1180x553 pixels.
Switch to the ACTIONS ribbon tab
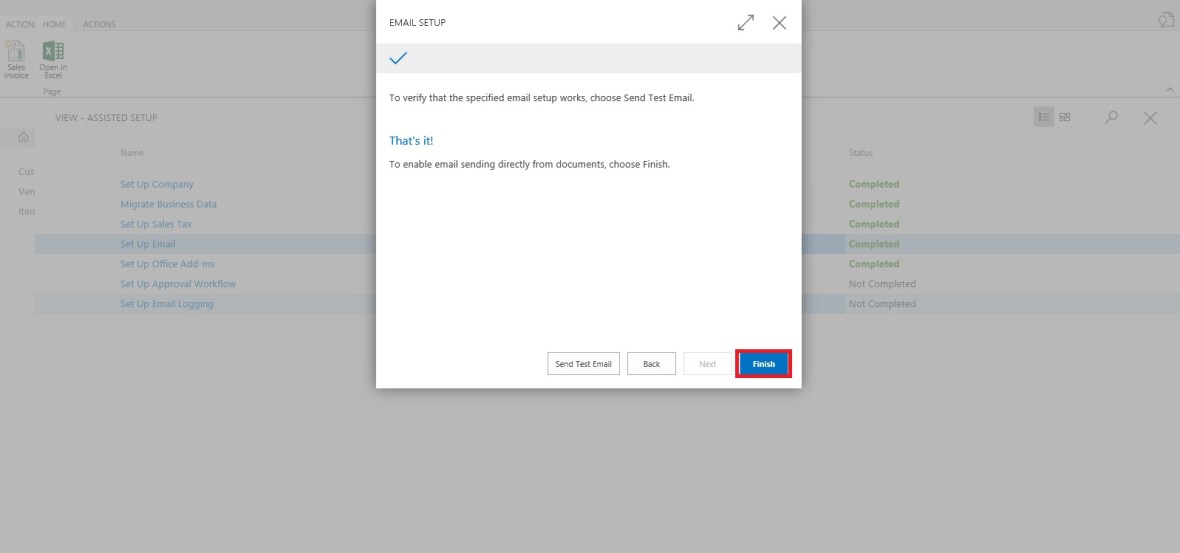(99, 24)
